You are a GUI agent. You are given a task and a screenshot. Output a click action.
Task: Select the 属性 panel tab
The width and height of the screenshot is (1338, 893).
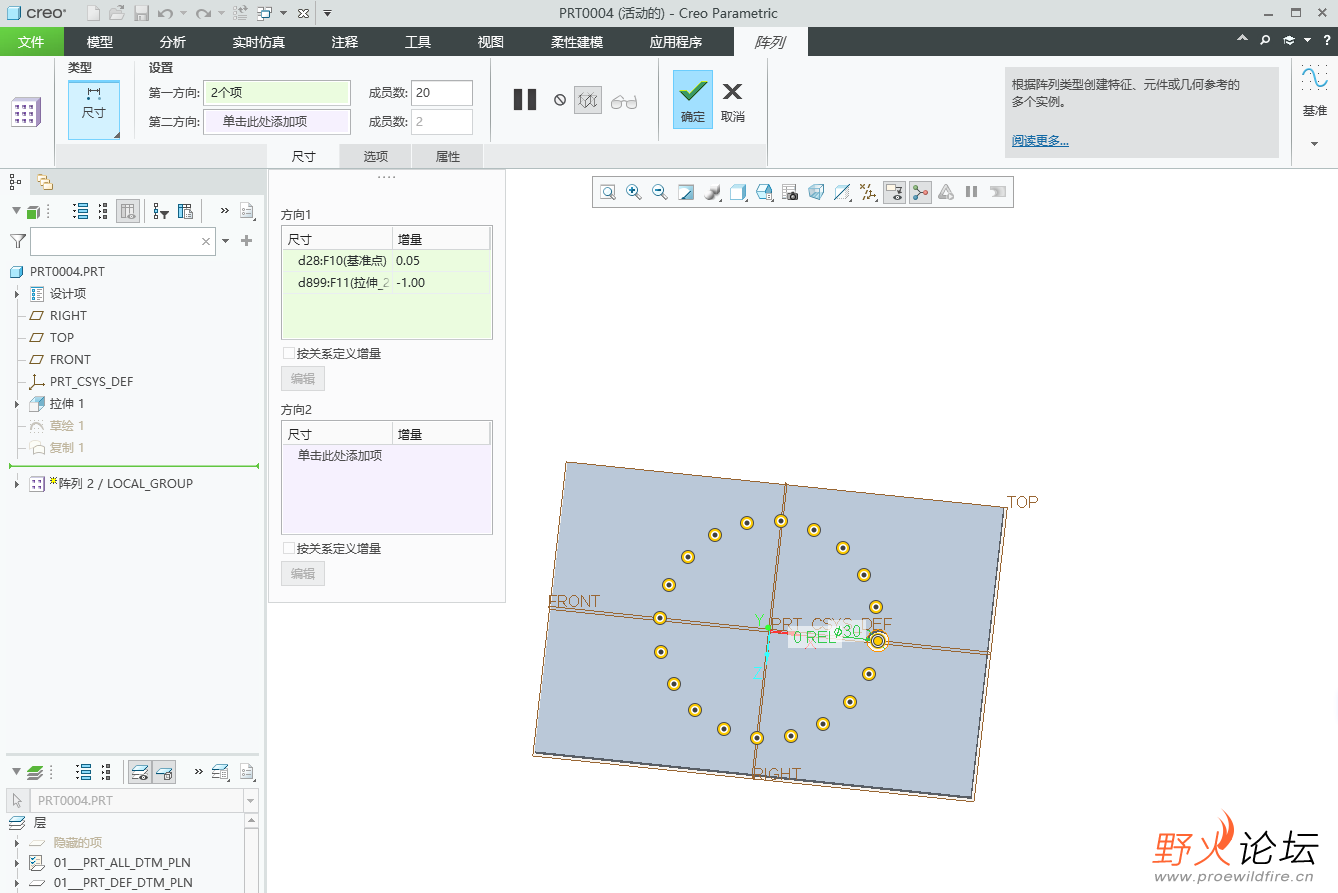click(x=447, y=156)
